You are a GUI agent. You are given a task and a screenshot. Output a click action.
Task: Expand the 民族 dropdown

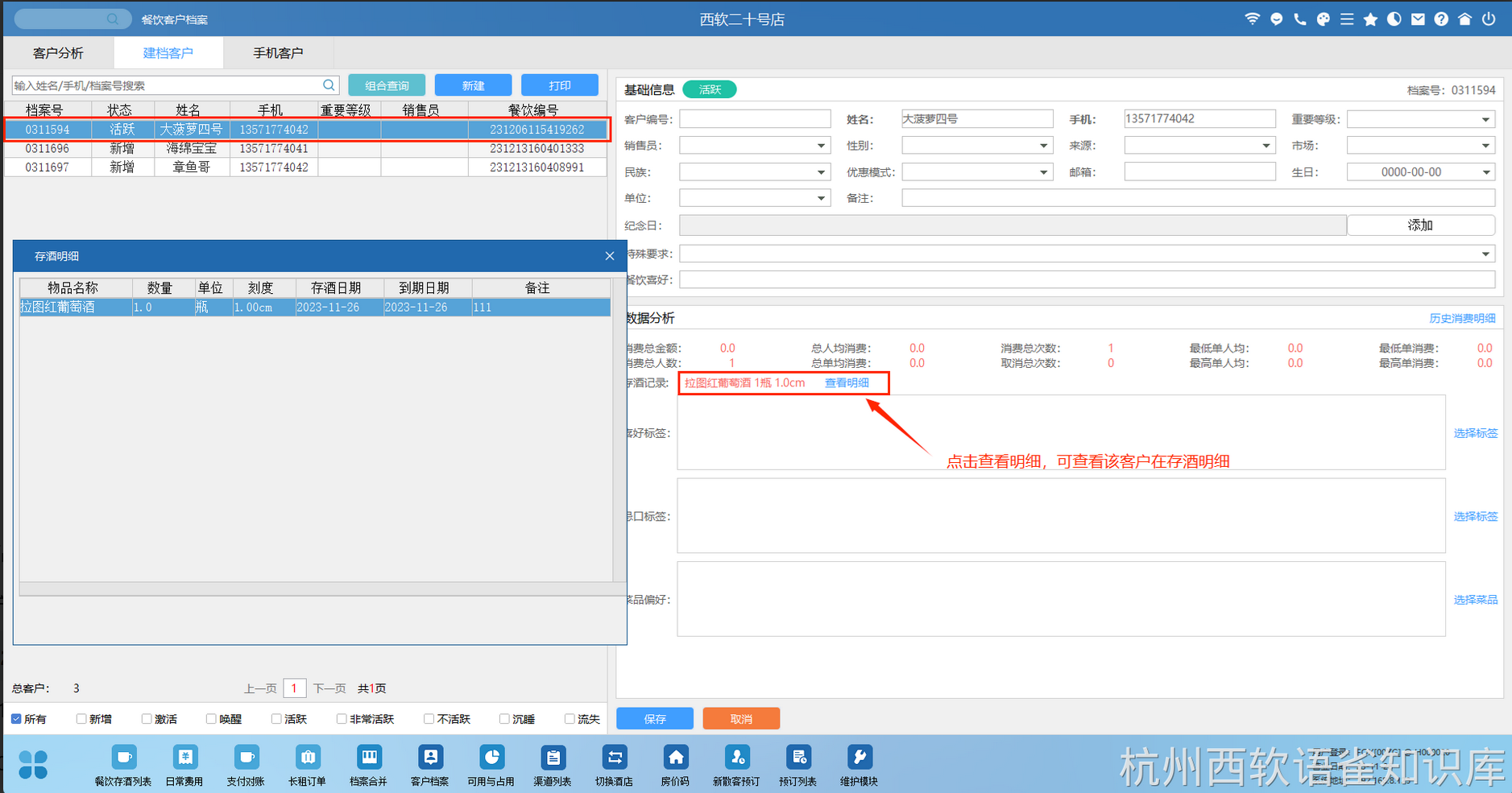click(821, 172)
